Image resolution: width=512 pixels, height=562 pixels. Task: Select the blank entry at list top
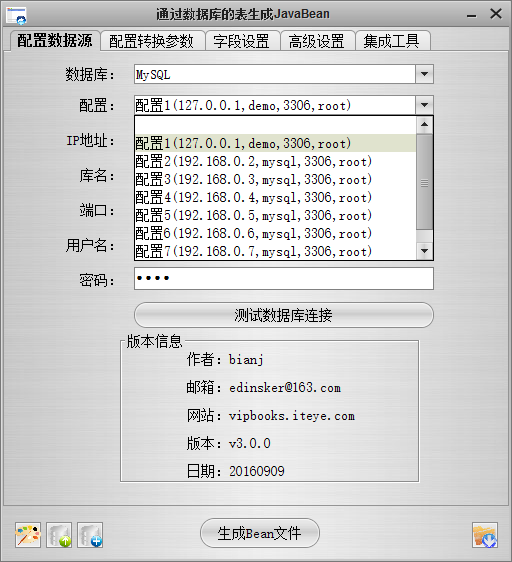[x=275, y=125]
